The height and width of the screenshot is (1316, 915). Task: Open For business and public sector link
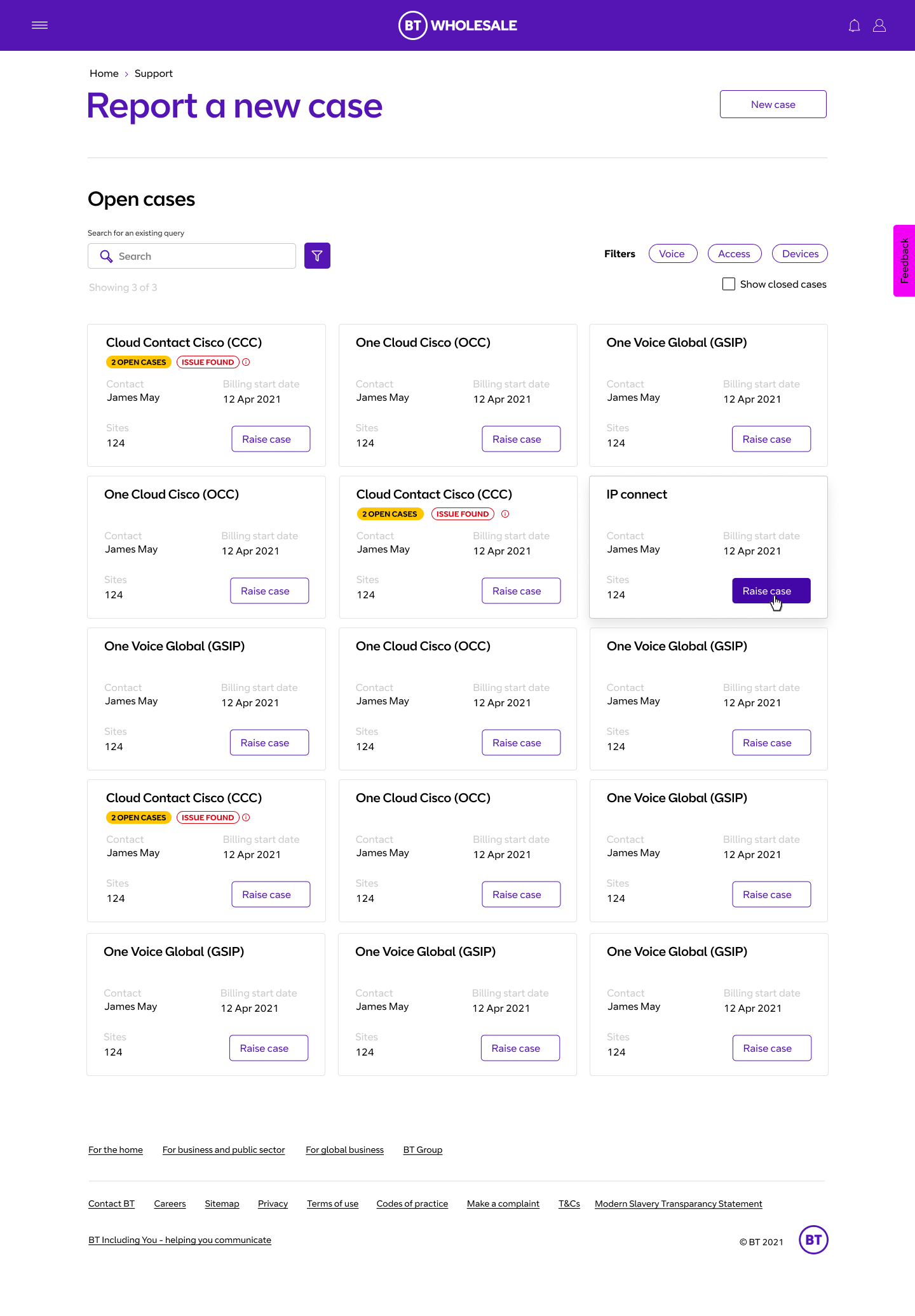tap(224, 1150)
